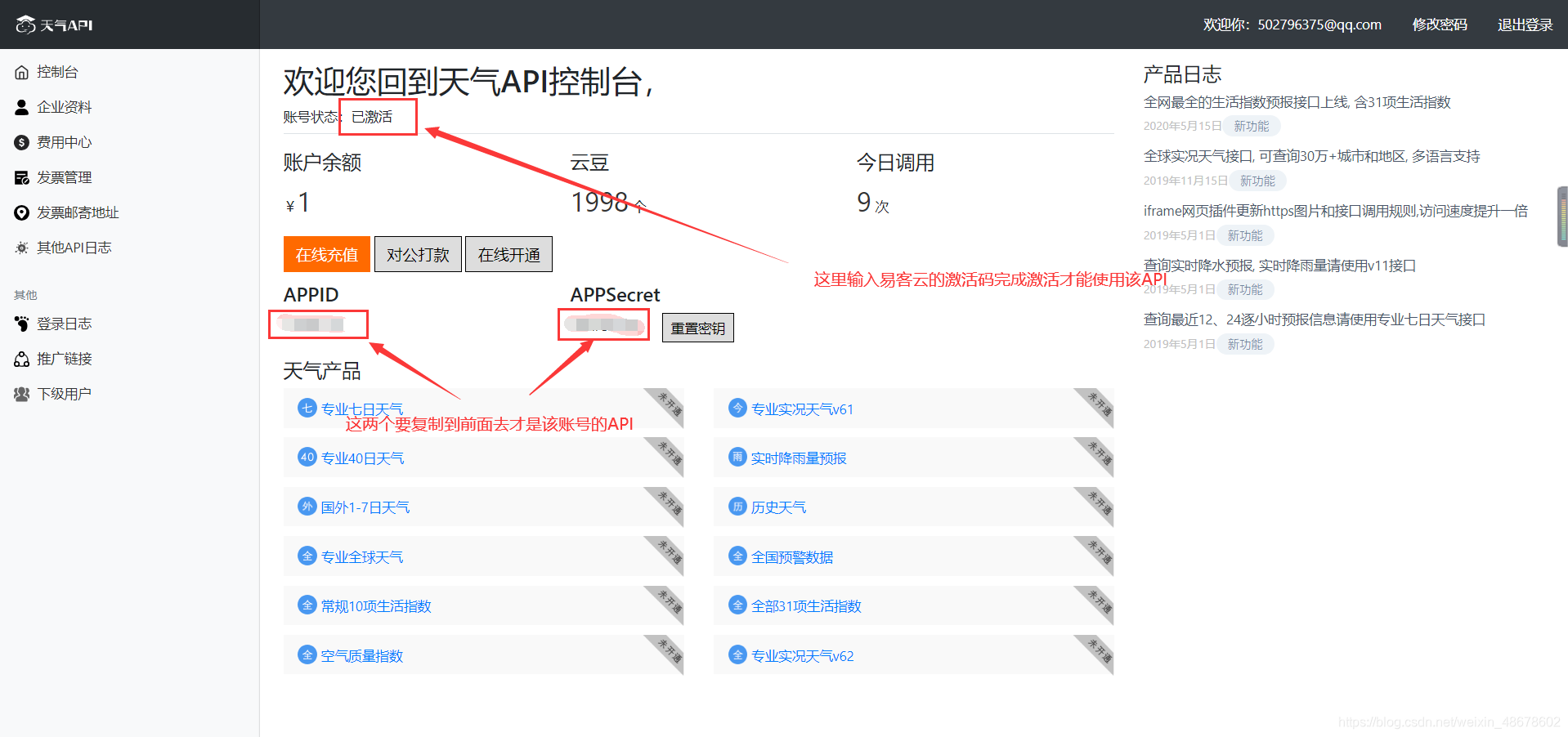Open the 实时降雨量预报 product link
Image resolution: width=1568 pixels, height=737 pixels.
point(799,458)
